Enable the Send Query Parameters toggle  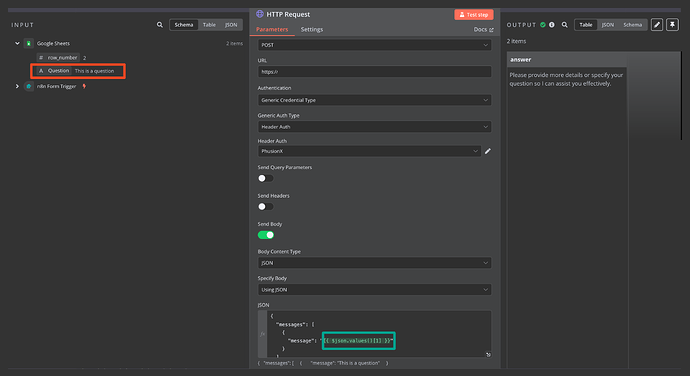[x=266, y=178]
